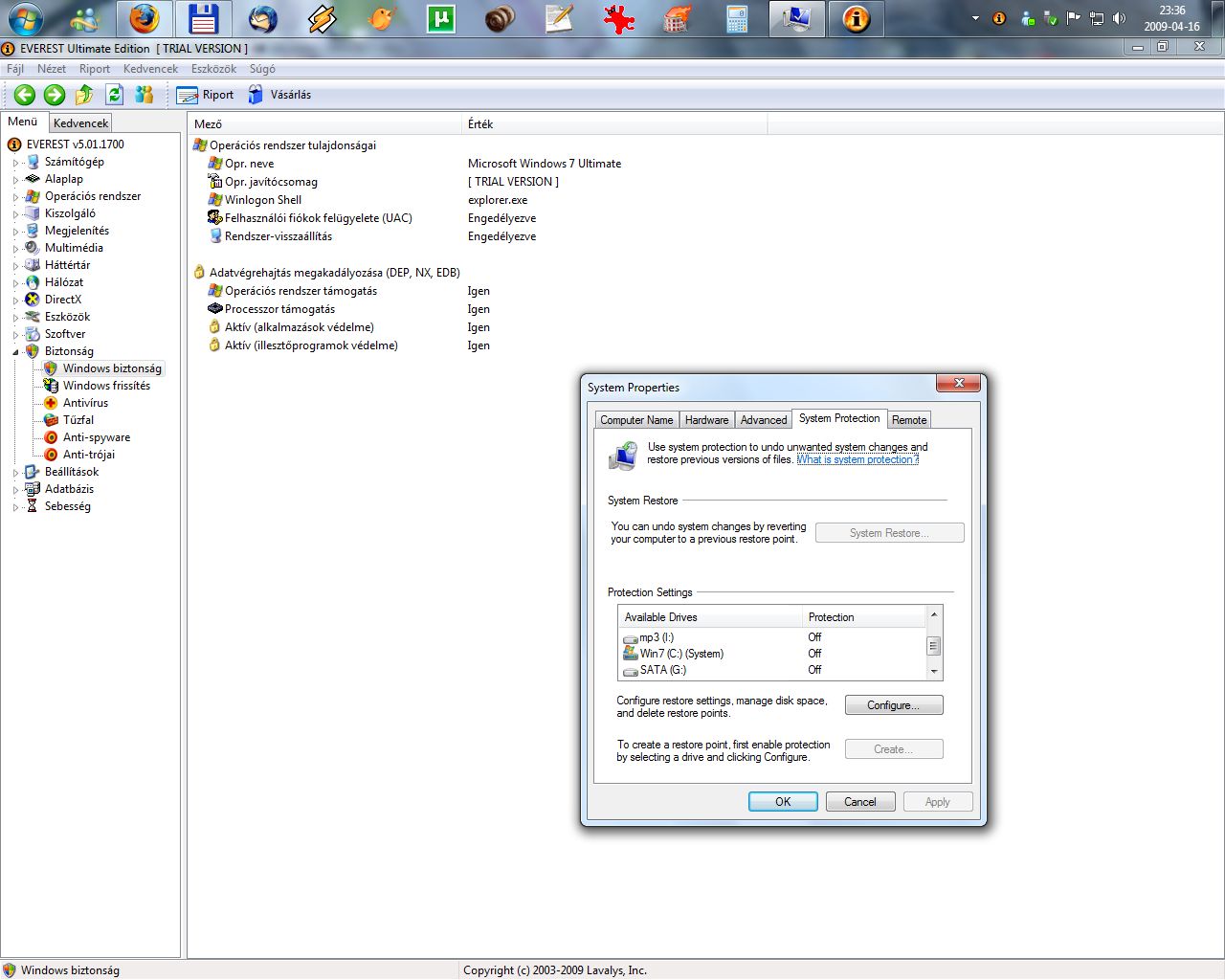
Task: Expand the Alaplap tree node
Action: (15, 180)
